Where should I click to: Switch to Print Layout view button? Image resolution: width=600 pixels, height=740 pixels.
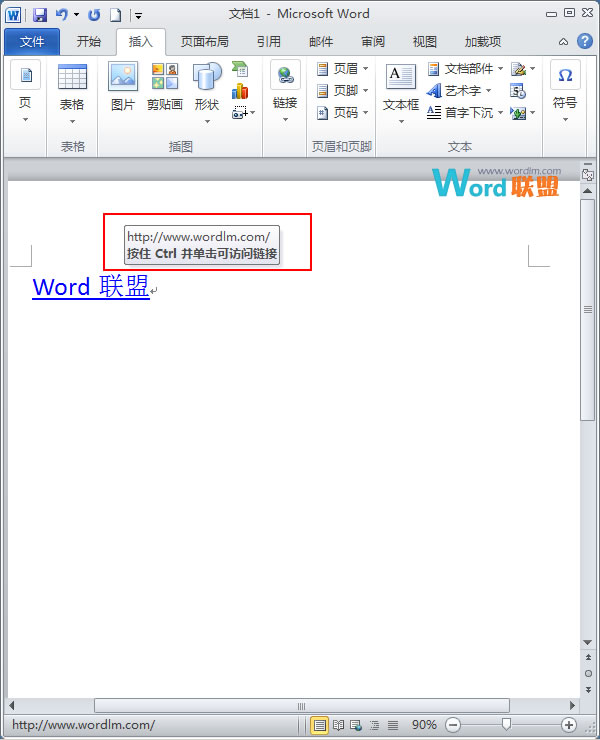[320, 725]
